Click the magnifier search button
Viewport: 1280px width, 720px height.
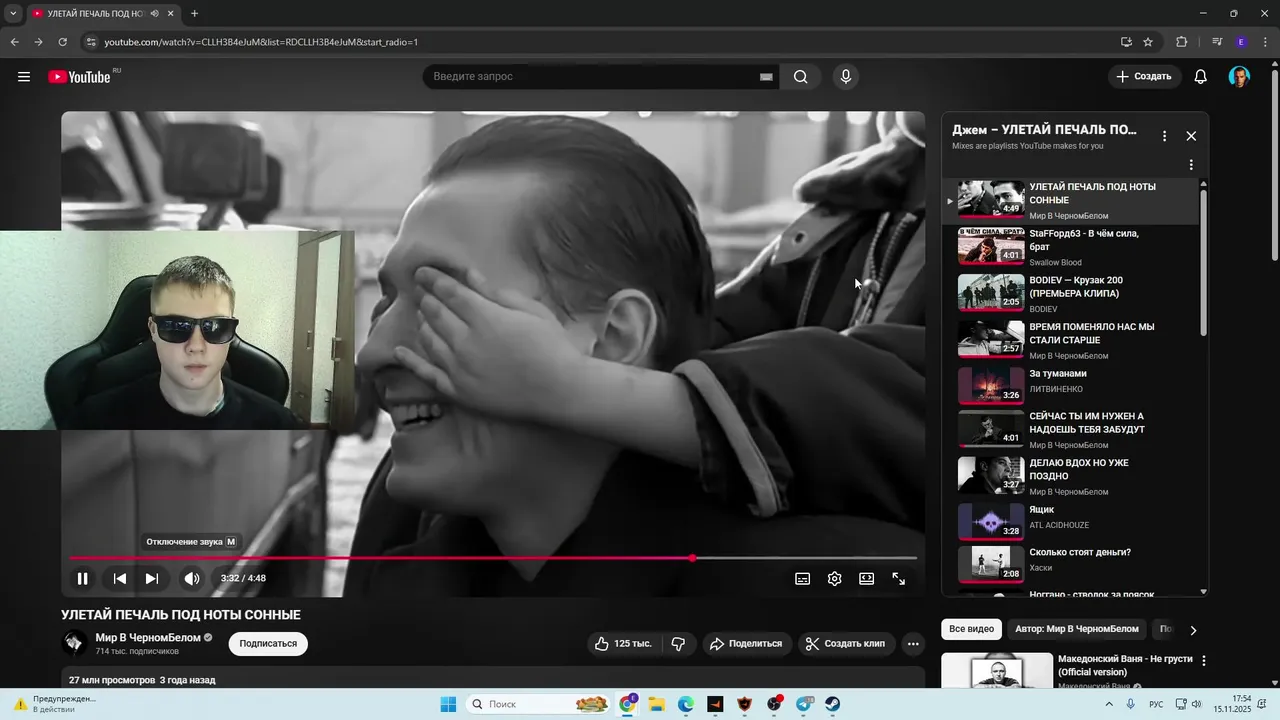pos(801,77)
